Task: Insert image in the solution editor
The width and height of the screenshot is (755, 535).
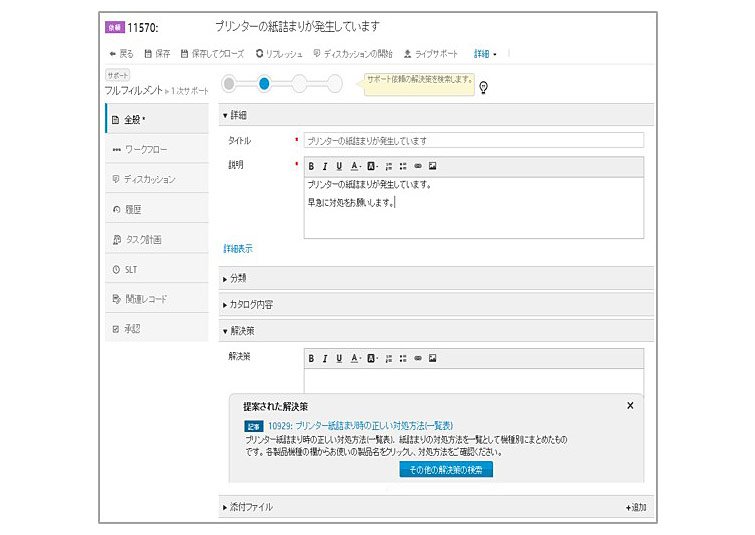Action: pyautogui.click(x=432, y=358)
